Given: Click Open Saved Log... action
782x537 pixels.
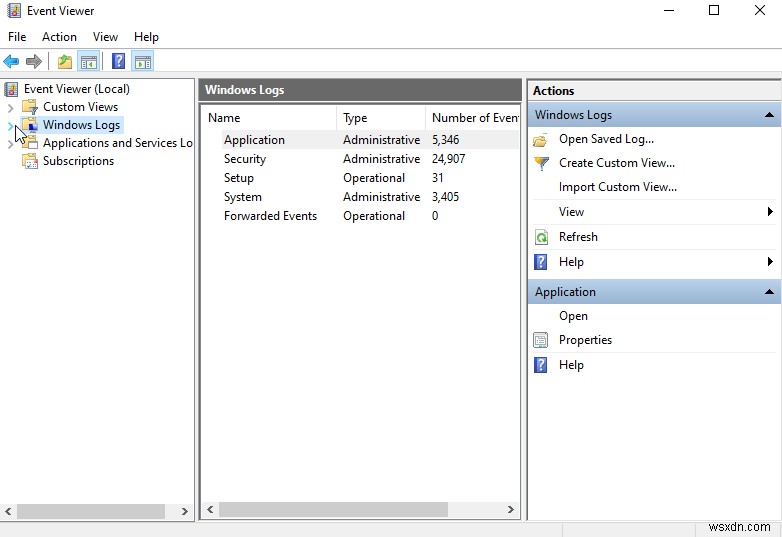Looking at the screenshot, I should (606, 139).
